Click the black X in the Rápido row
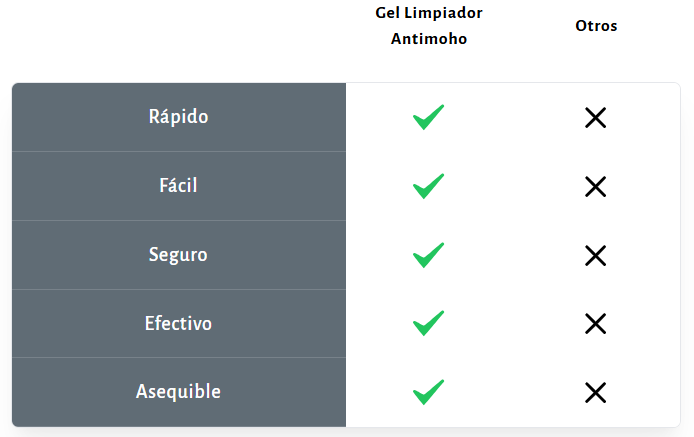Image resolution: width=694 pixels, height=437 pixels. pos(595,118)
